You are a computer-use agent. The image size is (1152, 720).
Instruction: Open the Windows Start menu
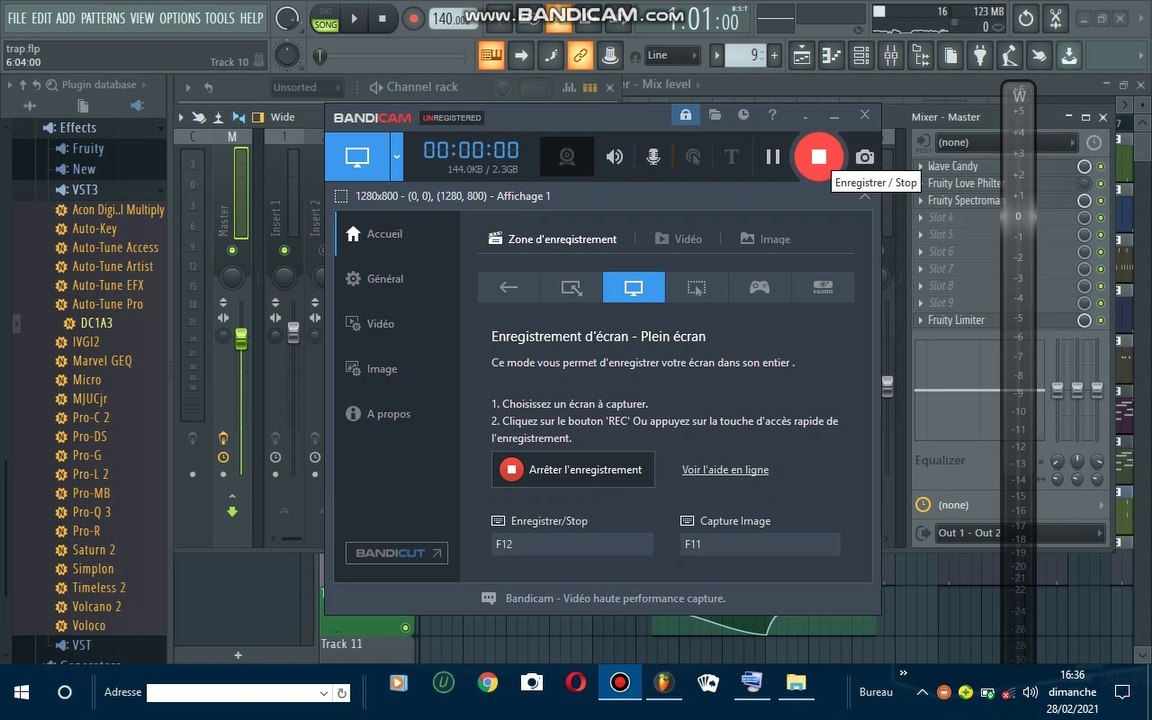point(21,692)
